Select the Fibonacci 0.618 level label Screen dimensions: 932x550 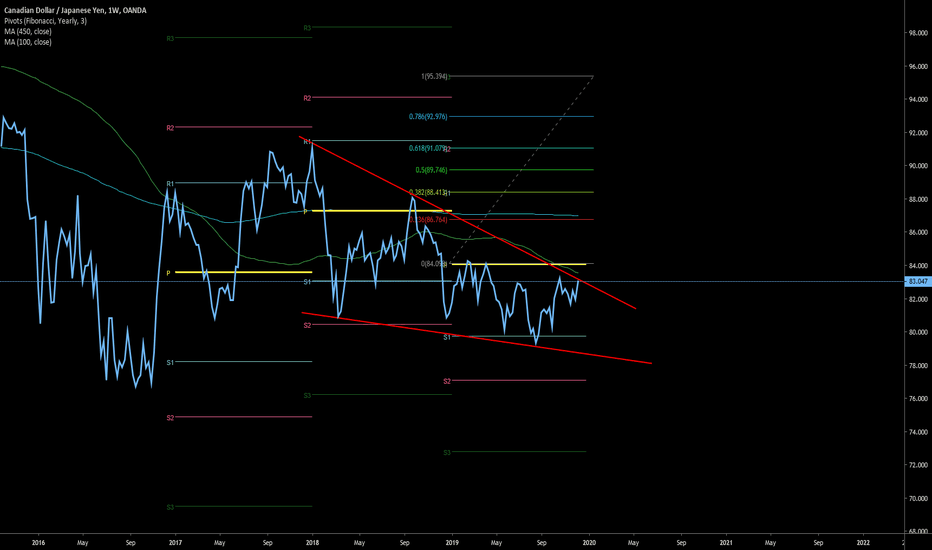pos(428,148)
